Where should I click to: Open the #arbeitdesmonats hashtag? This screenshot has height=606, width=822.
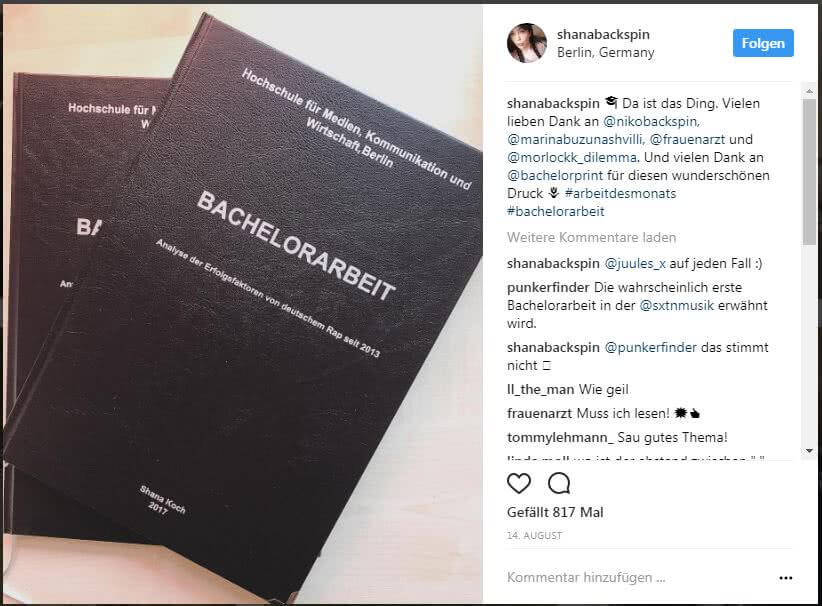[621, 193]
